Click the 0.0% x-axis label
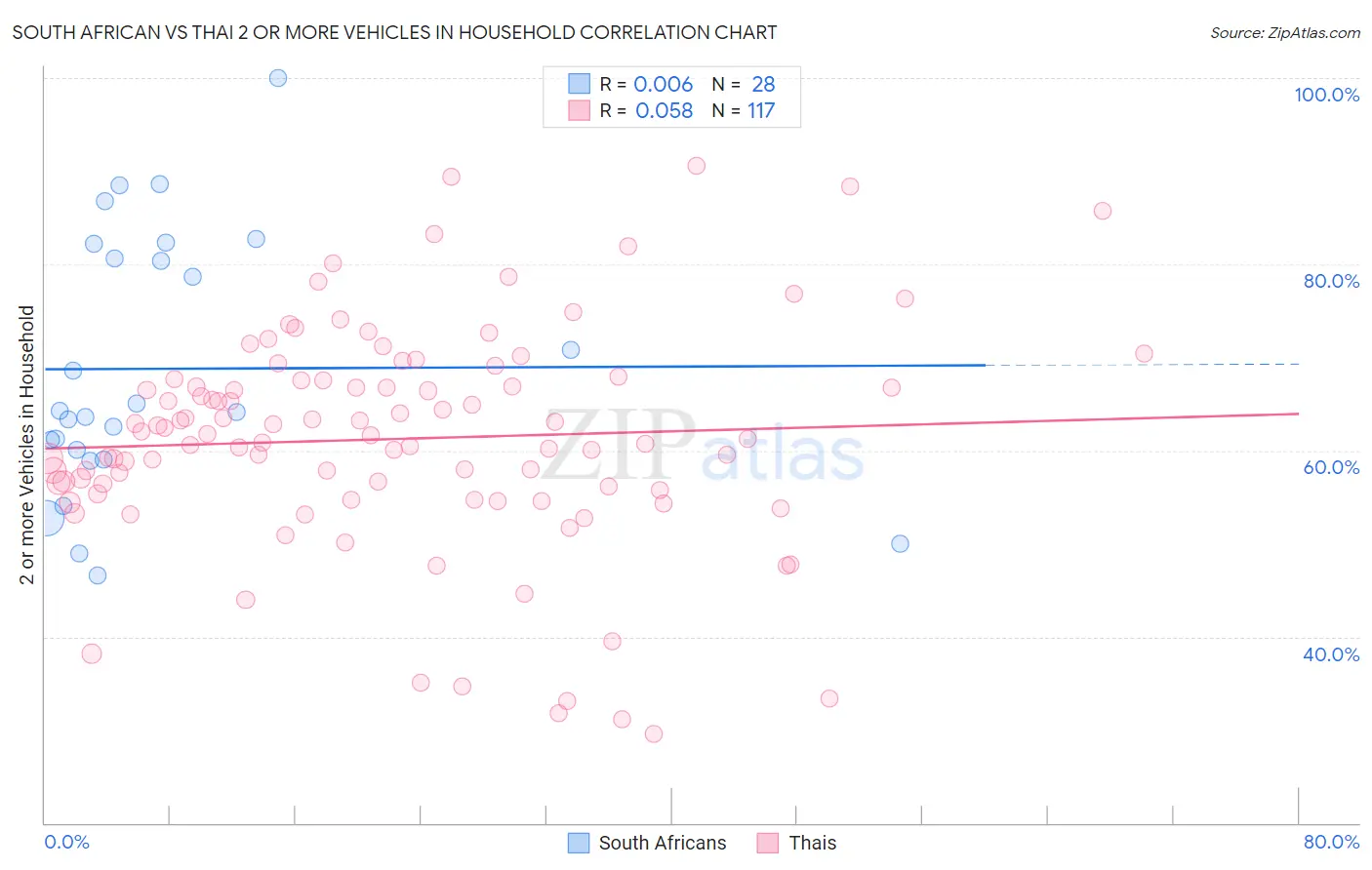 tap(66, 842)
